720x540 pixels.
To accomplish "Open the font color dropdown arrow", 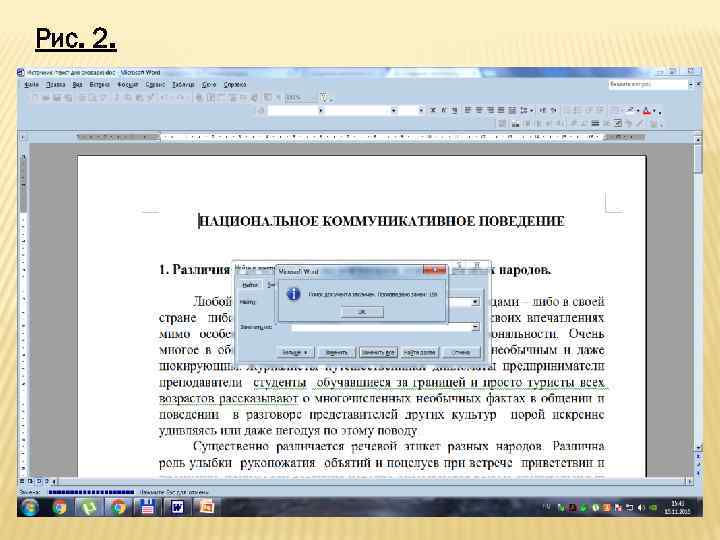I will tap(654, 111).
